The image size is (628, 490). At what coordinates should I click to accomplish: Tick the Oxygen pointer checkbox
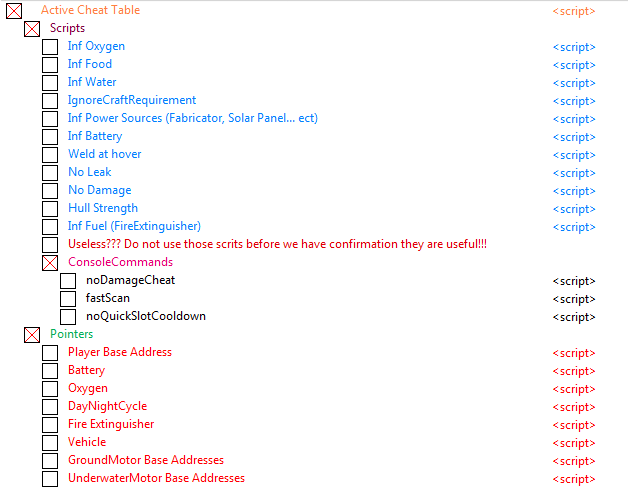coord(50,389)
